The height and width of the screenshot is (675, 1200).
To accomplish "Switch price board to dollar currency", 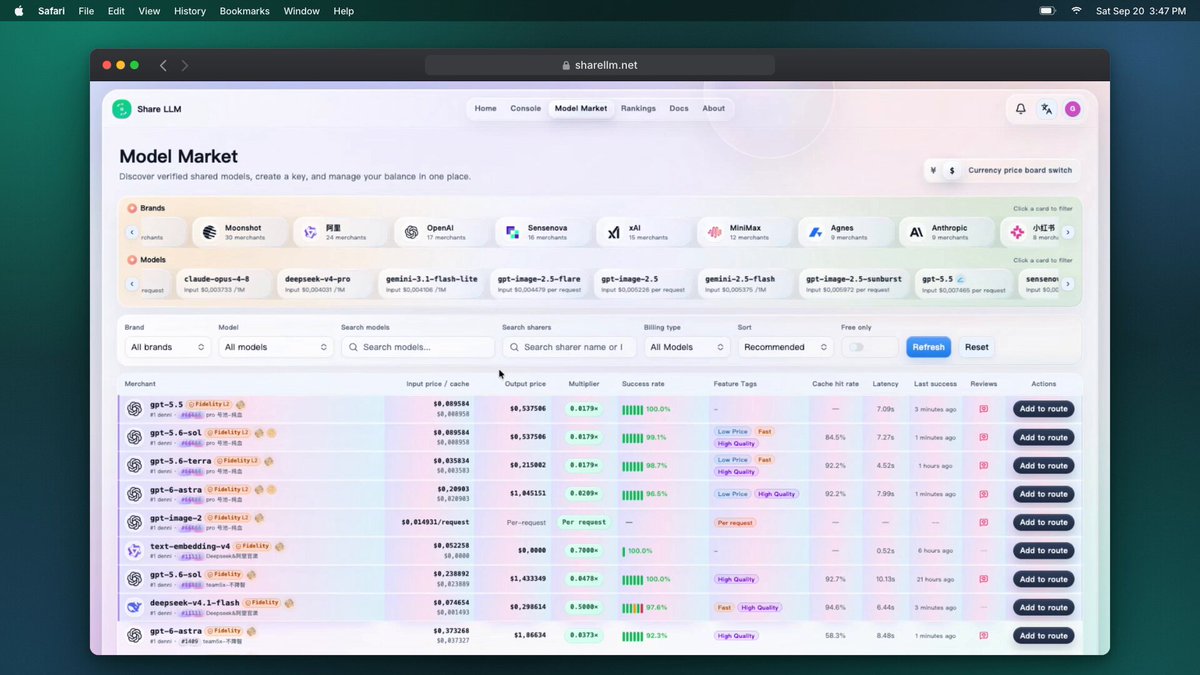I will pos(952,170).
